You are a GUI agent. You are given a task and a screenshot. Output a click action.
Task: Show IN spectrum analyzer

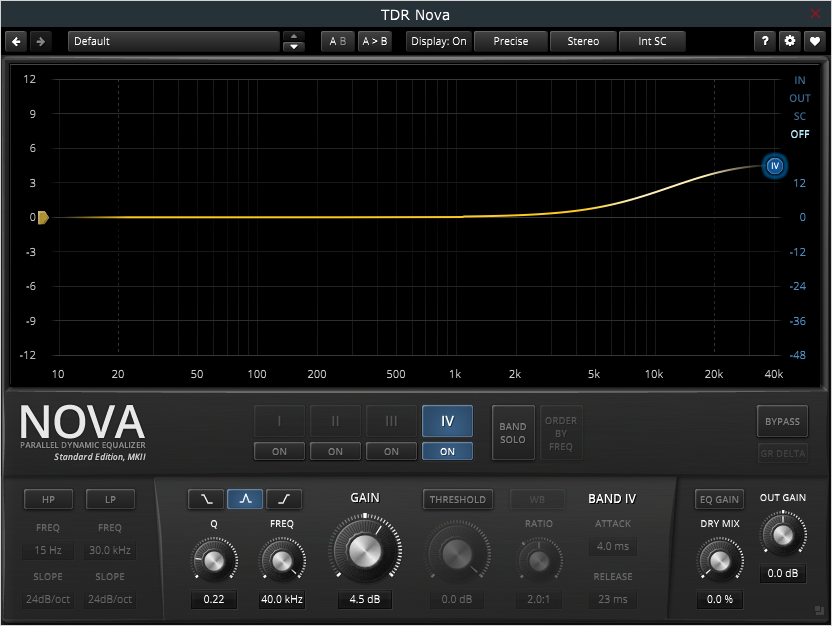tap(800, 80)
